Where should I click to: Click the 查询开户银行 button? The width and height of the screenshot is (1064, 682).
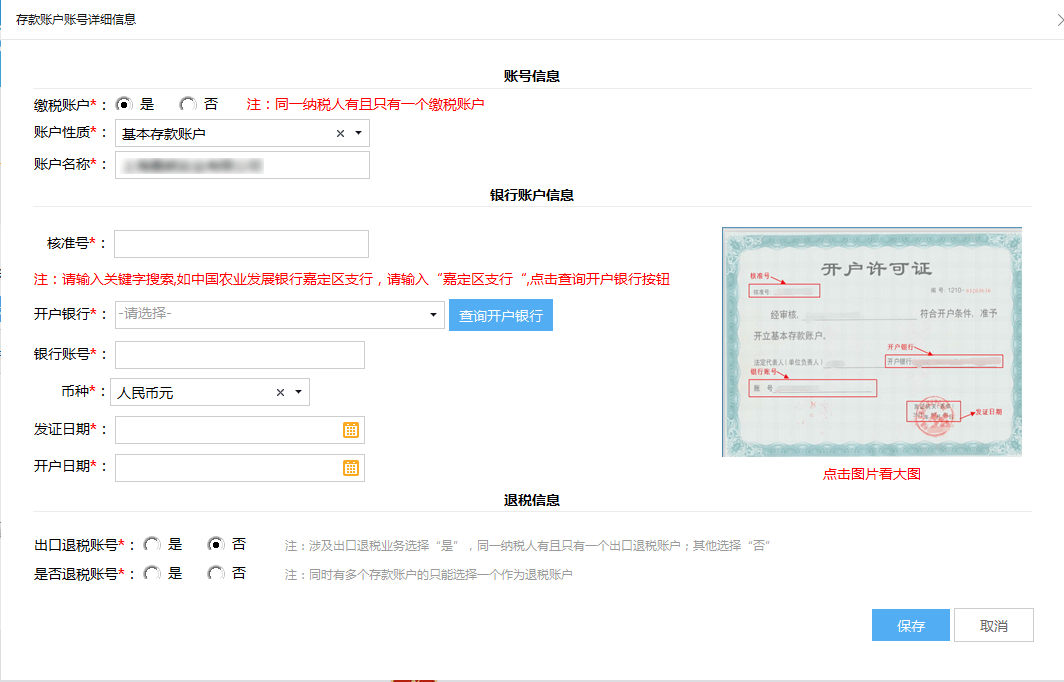click(x=500, y=314)
